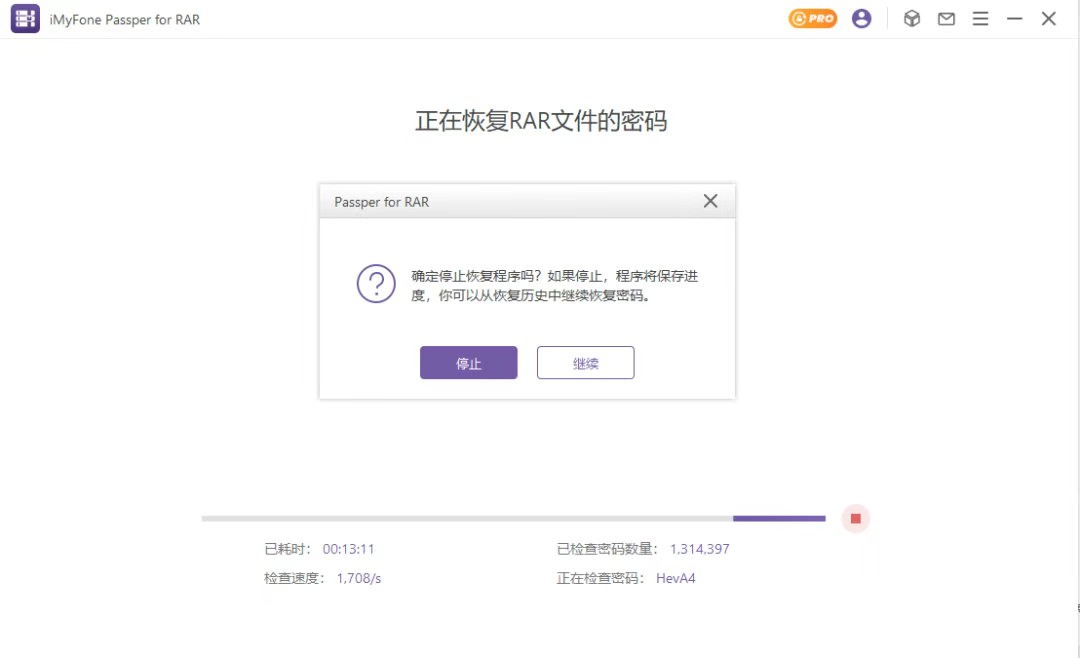Open the PRO upgrade badge
Image resolution: width=1080 pixels, height=658 pixels.
[x=813, y=18]
